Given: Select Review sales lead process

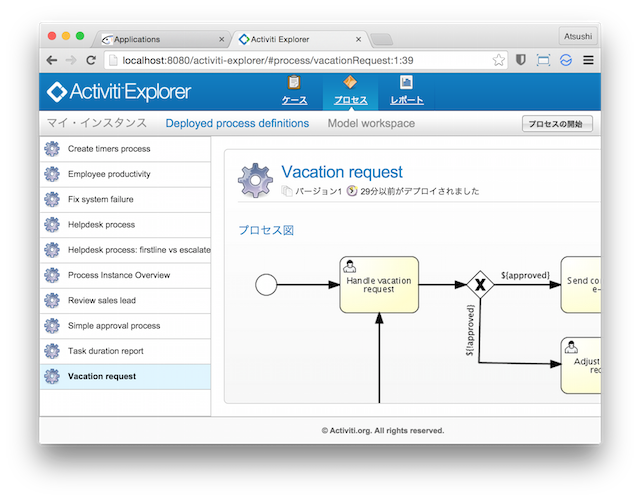Looking at the screenshot, I should pyautogui.click(x=103, y=300).
